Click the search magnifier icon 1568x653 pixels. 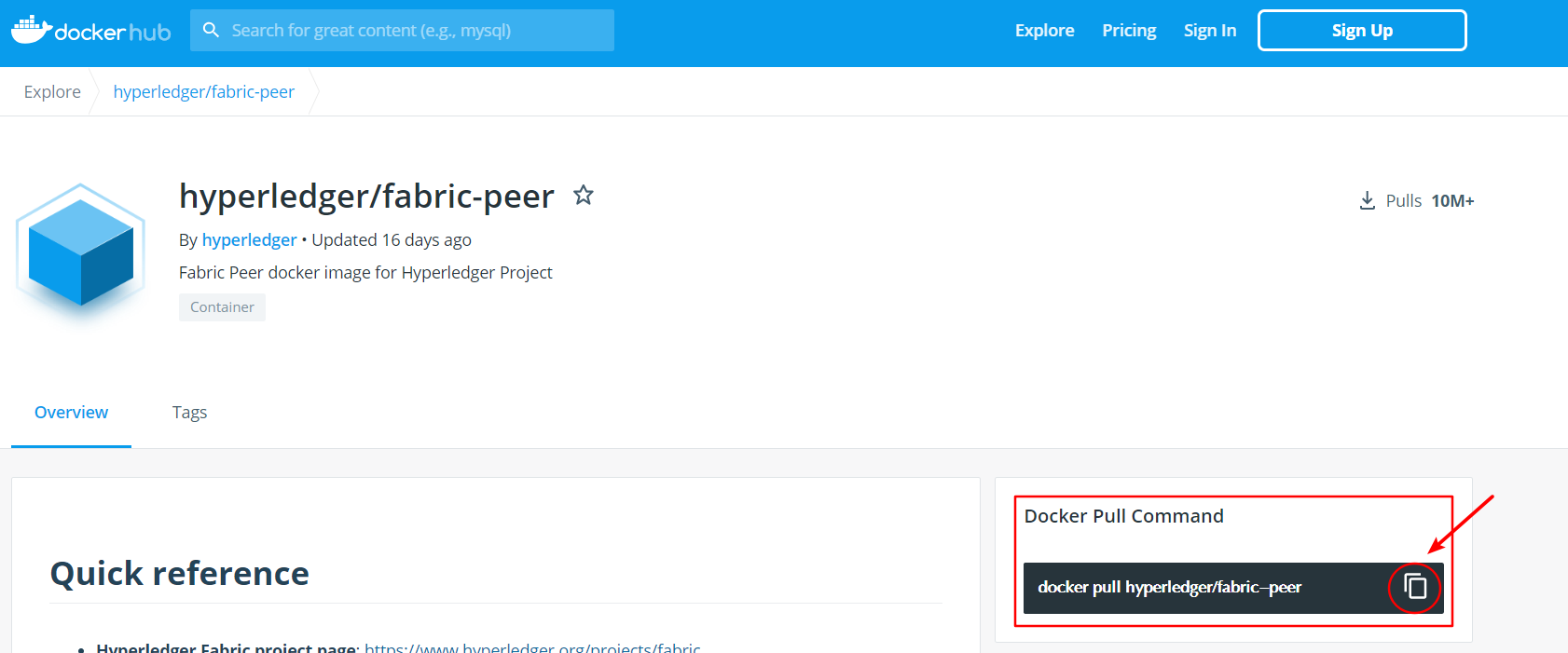click(x=212, y=30)
